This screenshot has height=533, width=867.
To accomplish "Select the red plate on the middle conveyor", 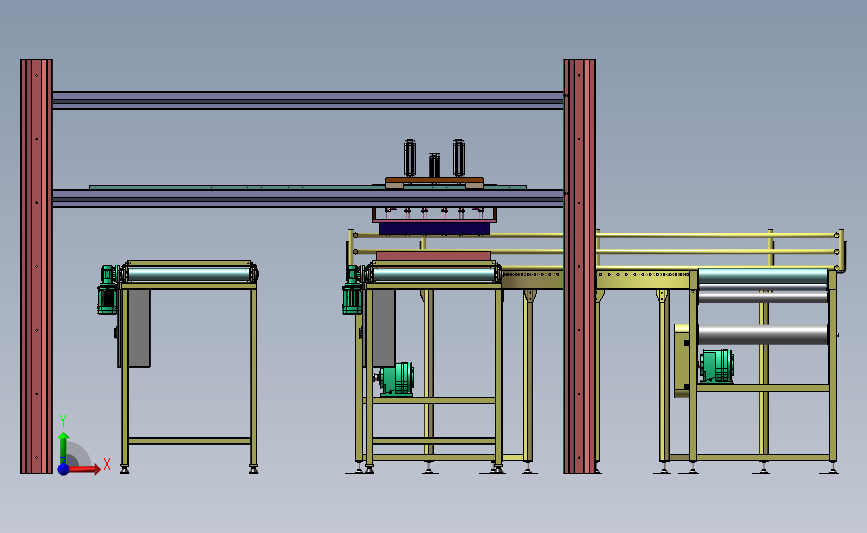I will click(x=433, y=255).
